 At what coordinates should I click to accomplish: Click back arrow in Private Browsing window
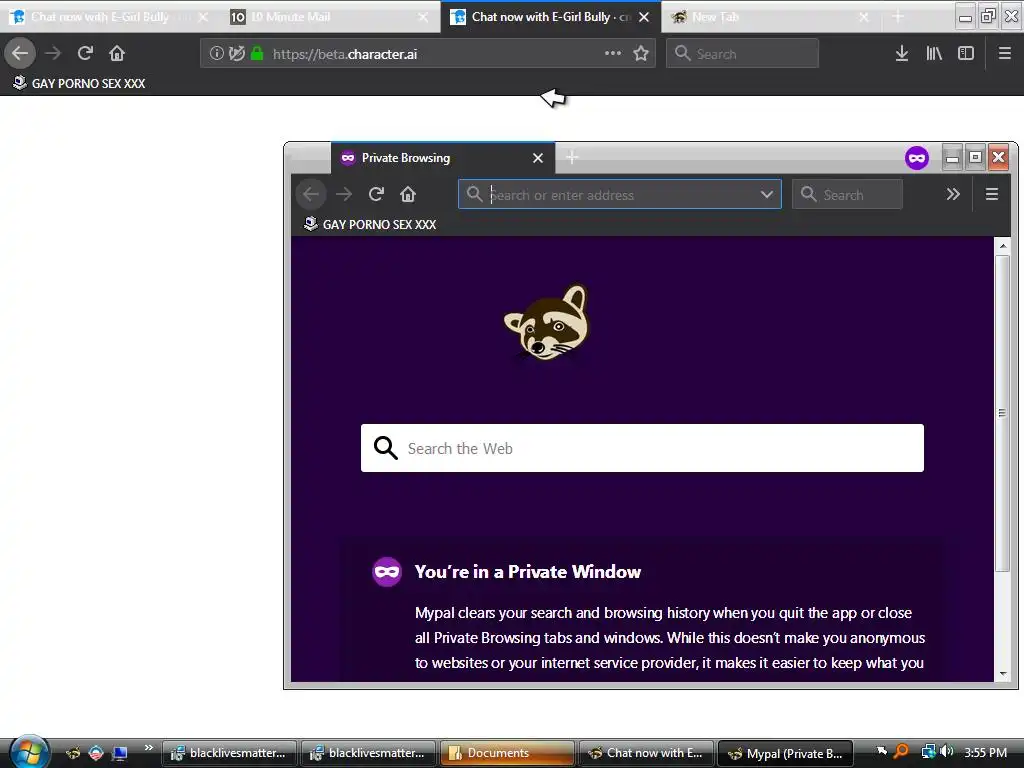pos(311,194)
